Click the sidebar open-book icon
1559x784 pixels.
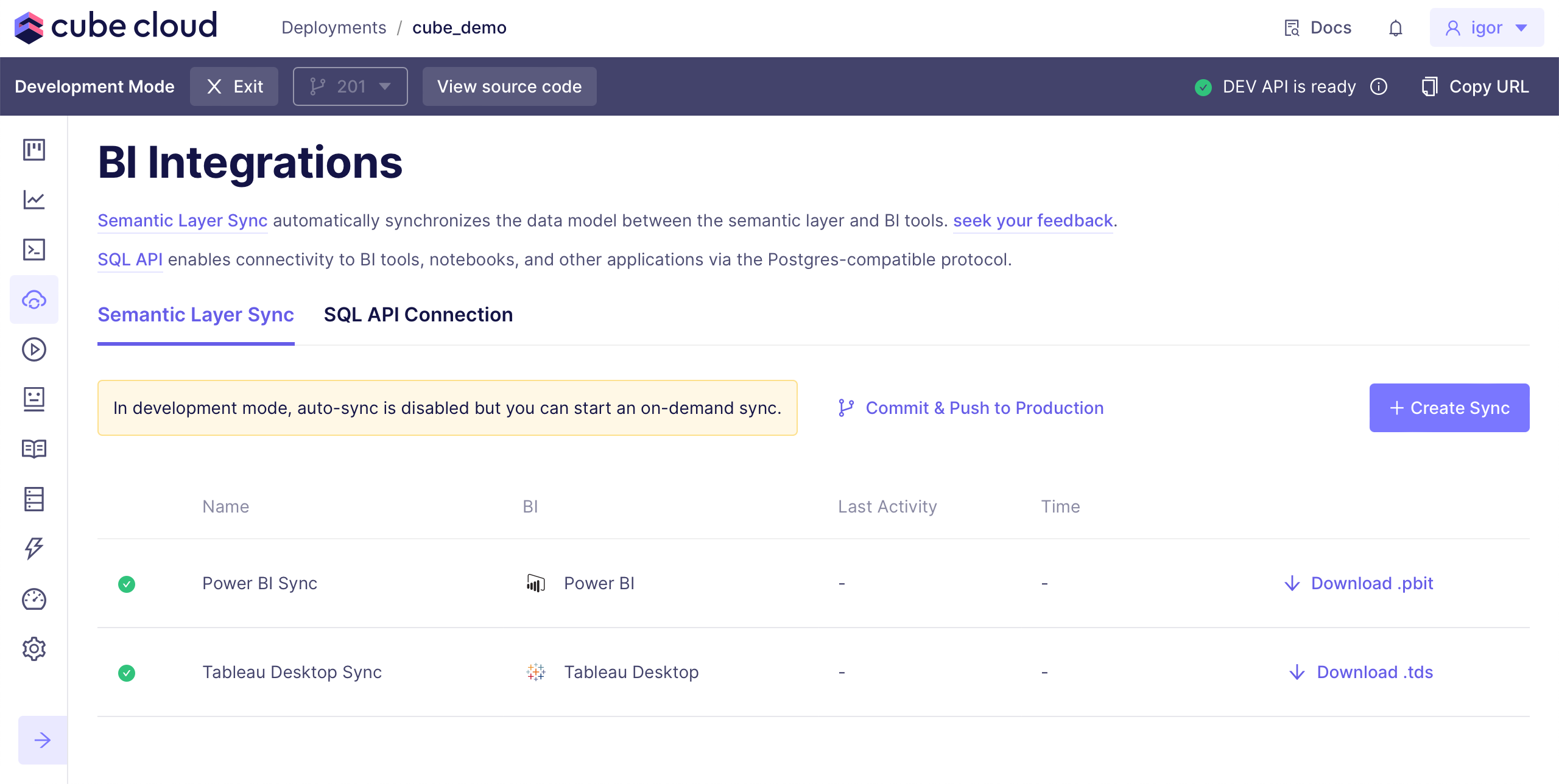pos(34,449)
